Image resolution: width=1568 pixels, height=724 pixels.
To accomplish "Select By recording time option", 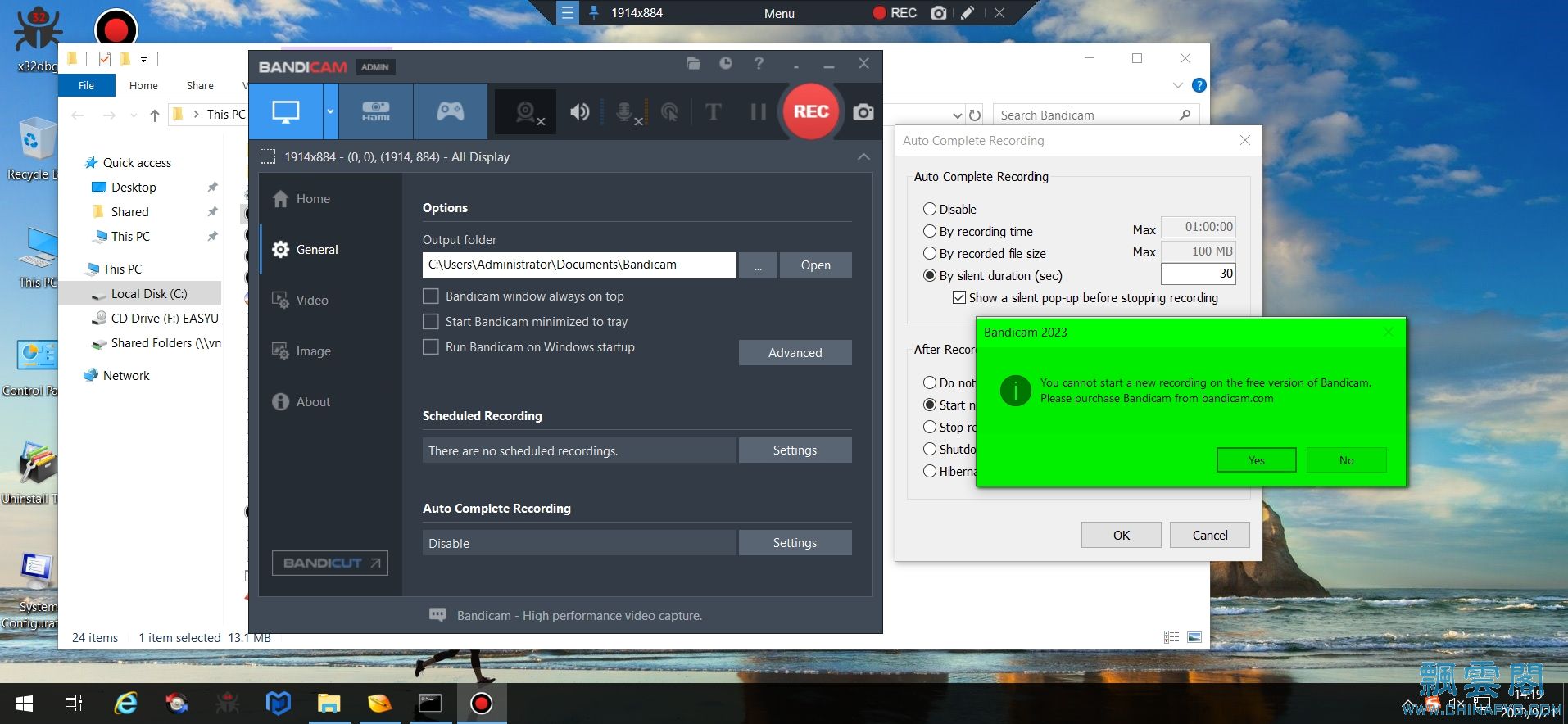I will pyautogui.click(x=930, y=231).
